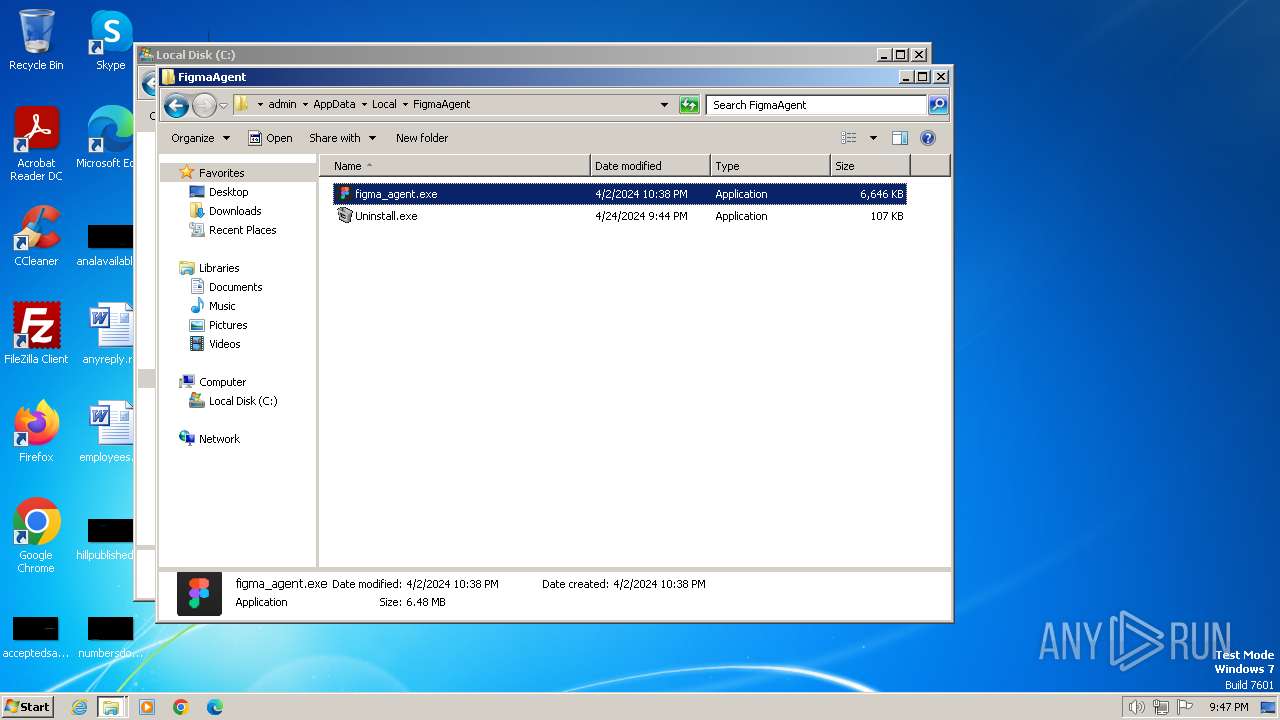Go back with the Explorer back arrow

[176, 105]
